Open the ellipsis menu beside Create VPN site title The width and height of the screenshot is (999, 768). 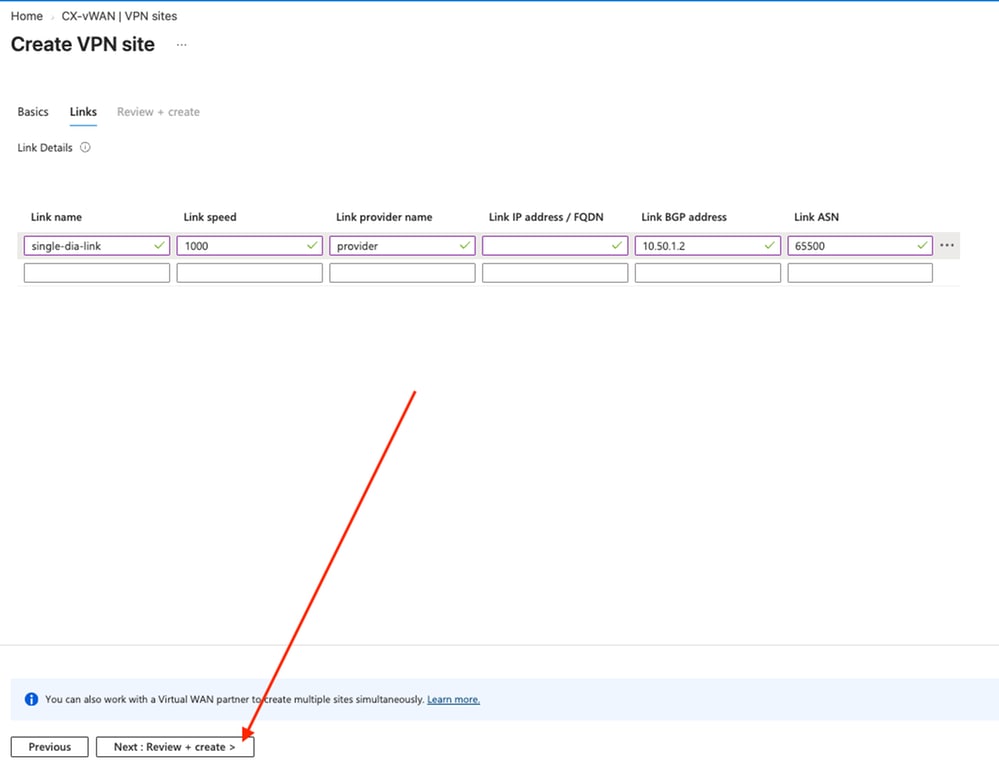click(x=182, y=45)
